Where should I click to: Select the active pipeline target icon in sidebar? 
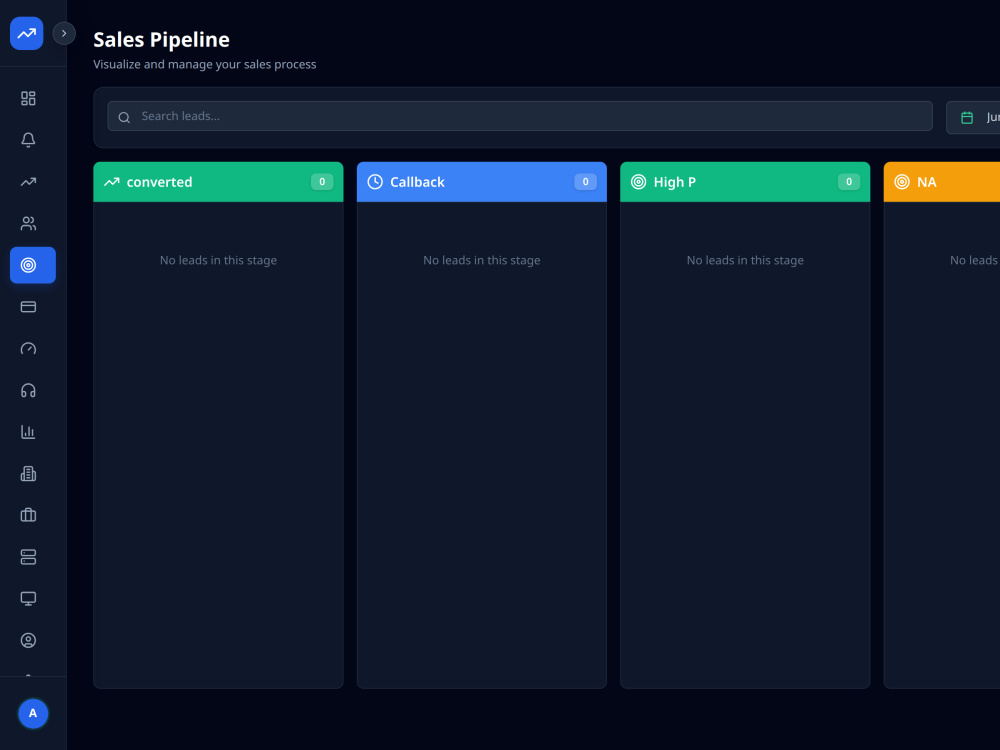coord(33,265)
